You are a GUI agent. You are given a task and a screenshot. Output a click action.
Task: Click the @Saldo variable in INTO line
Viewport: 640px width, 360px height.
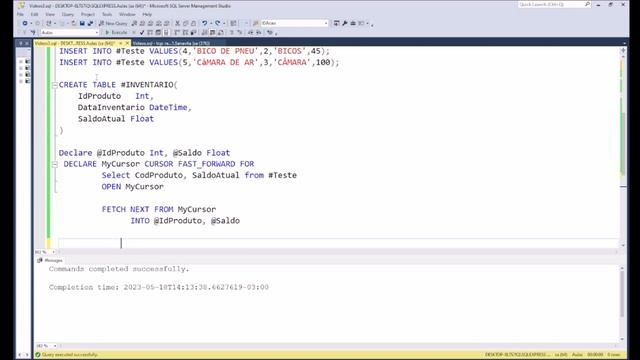(225, 221)
